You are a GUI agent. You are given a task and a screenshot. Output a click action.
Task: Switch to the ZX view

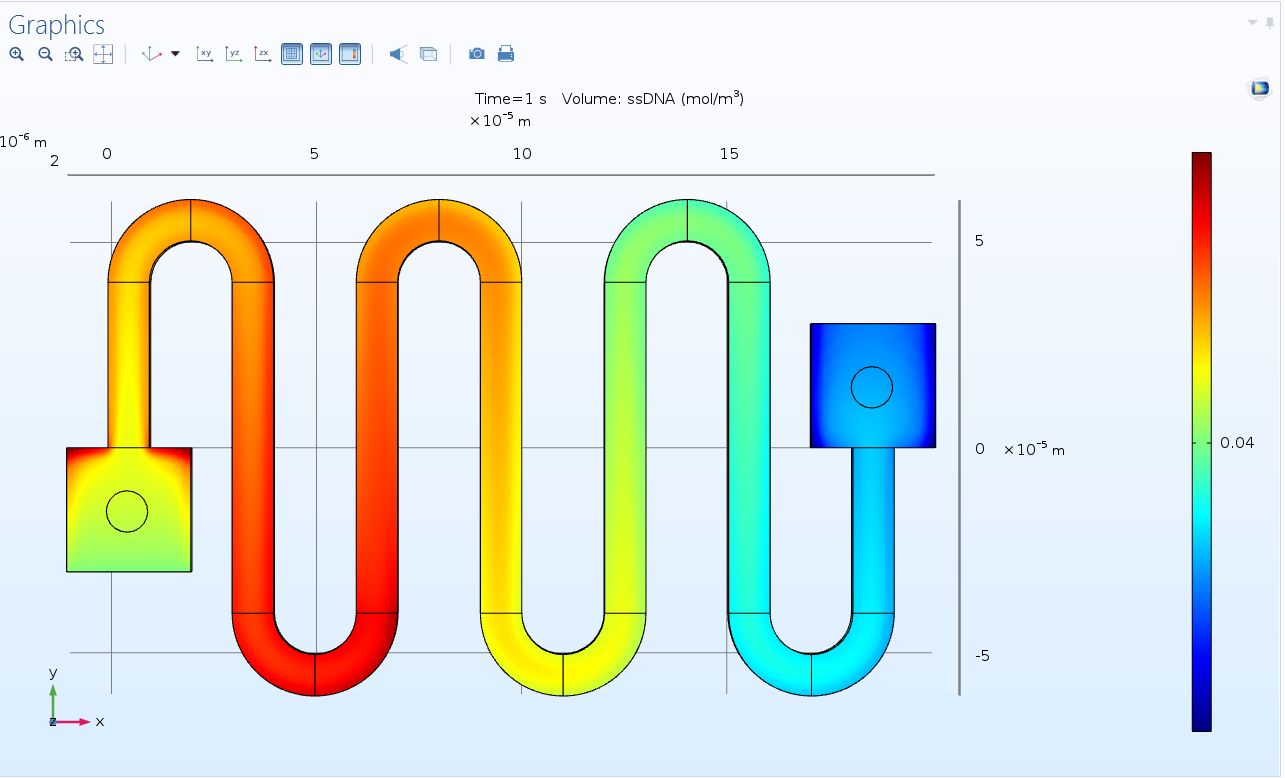pos(263,54)
